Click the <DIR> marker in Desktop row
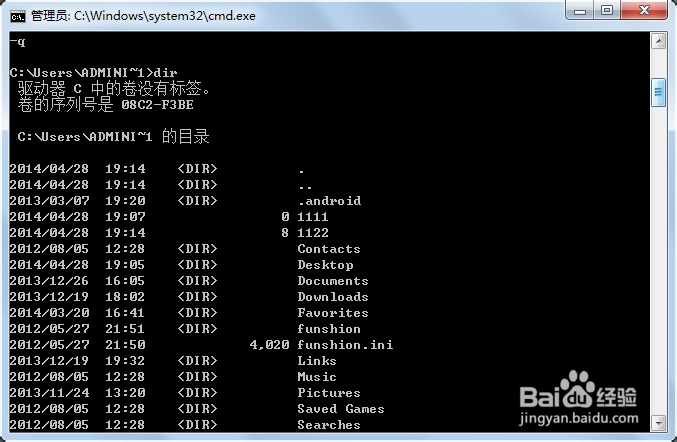Viewport: 677px width, 442px height. coord(197,265)
